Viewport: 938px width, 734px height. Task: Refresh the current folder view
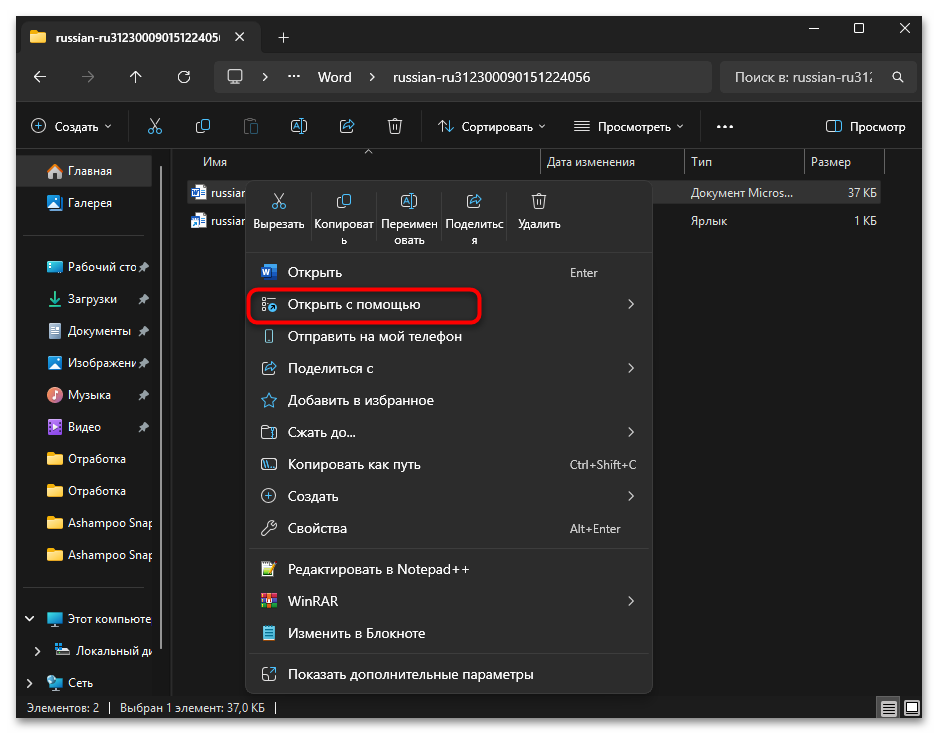coord(183,77)
